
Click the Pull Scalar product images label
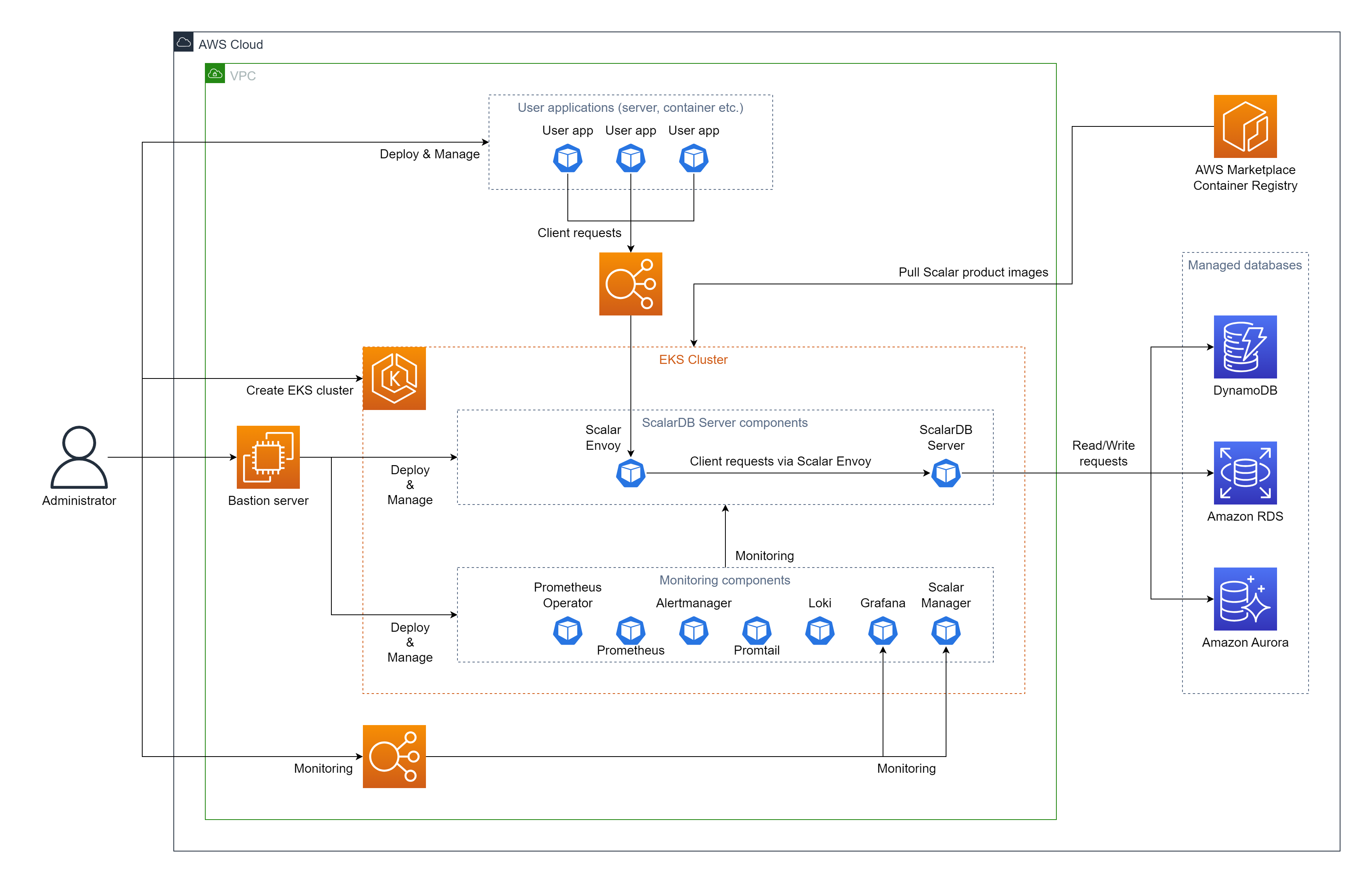tap(973, 272)
